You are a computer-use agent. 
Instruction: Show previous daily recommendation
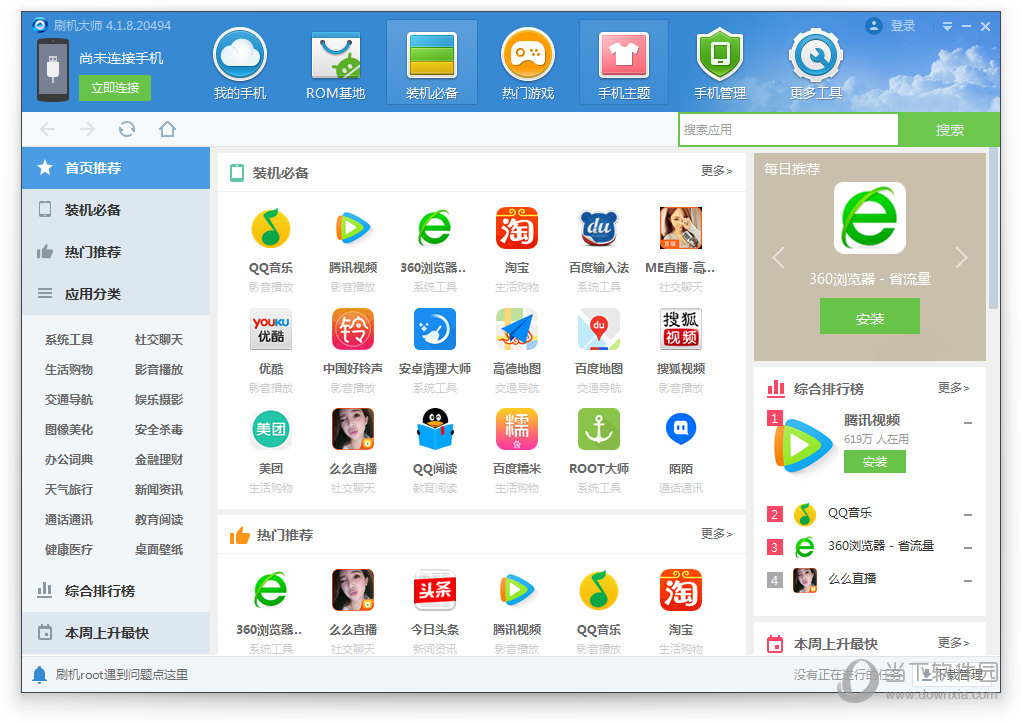tap(778, 257)
